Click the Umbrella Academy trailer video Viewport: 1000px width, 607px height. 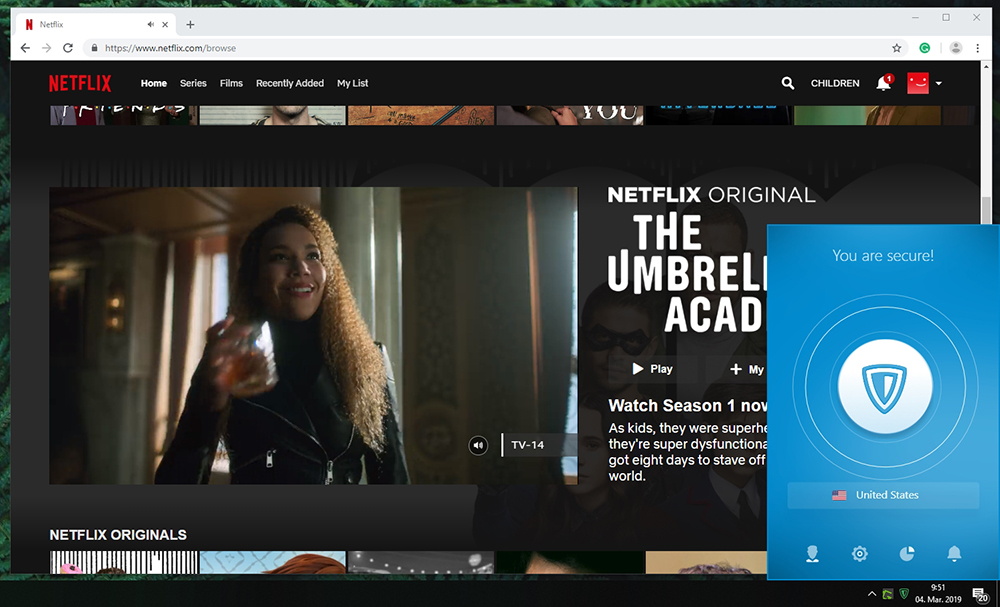pos(313,335)
